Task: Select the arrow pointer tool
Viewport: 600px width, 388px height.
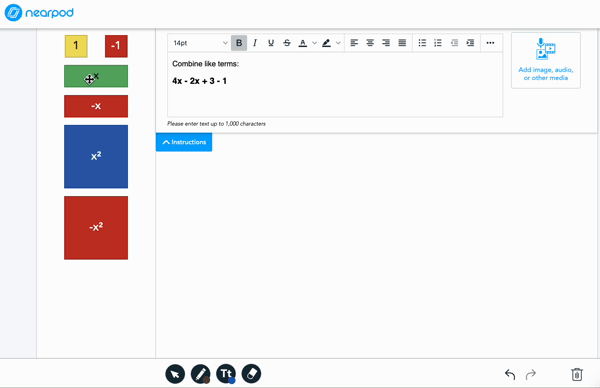Action: (x=175, y=374)
